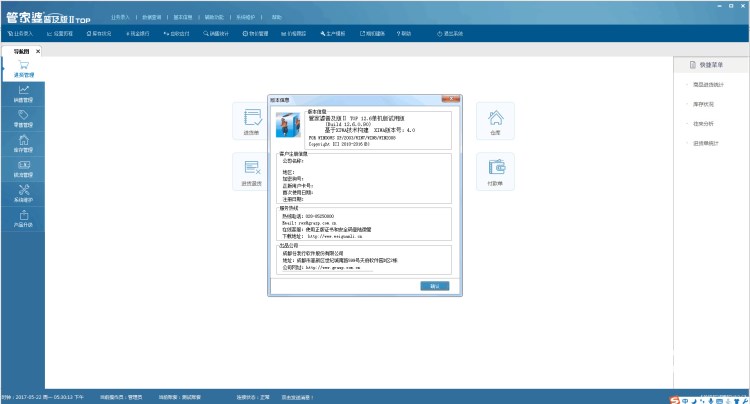Open 销售管理 chart icon in sidebar
The image size is (750, 404).
click(23, 94)
